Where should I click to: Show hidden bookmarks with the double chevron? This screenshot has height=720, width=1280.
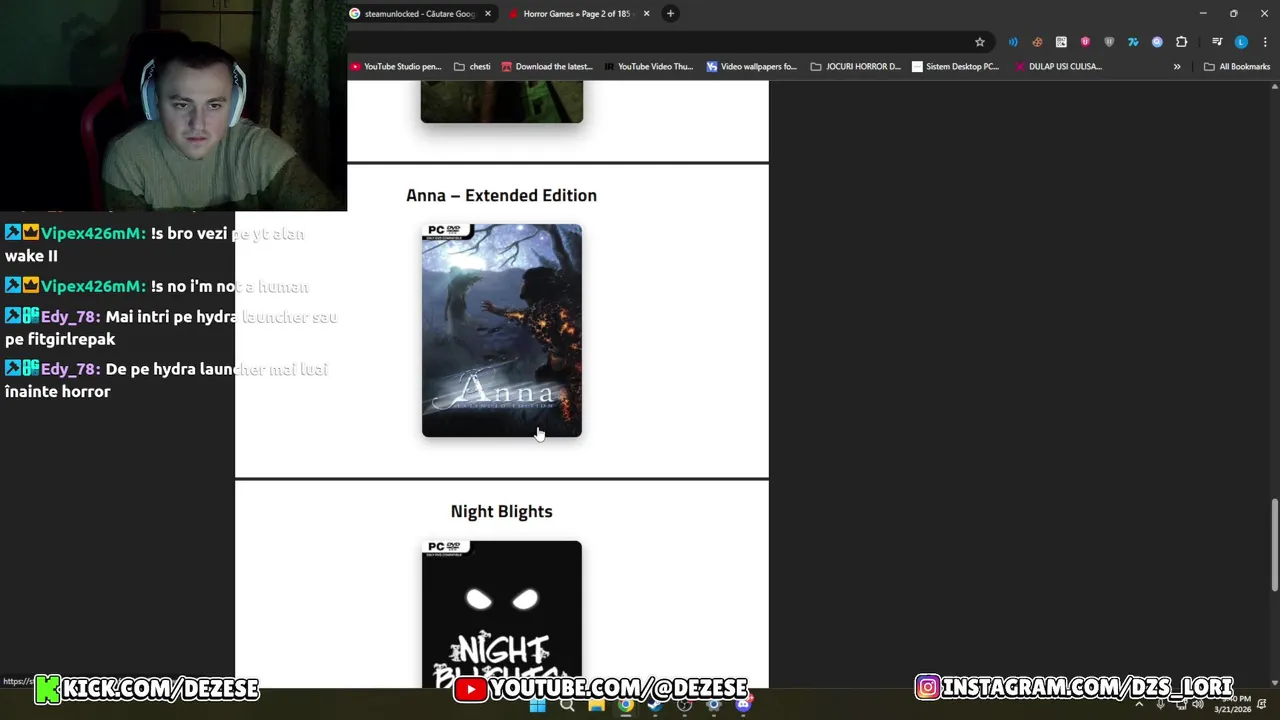1177,67
